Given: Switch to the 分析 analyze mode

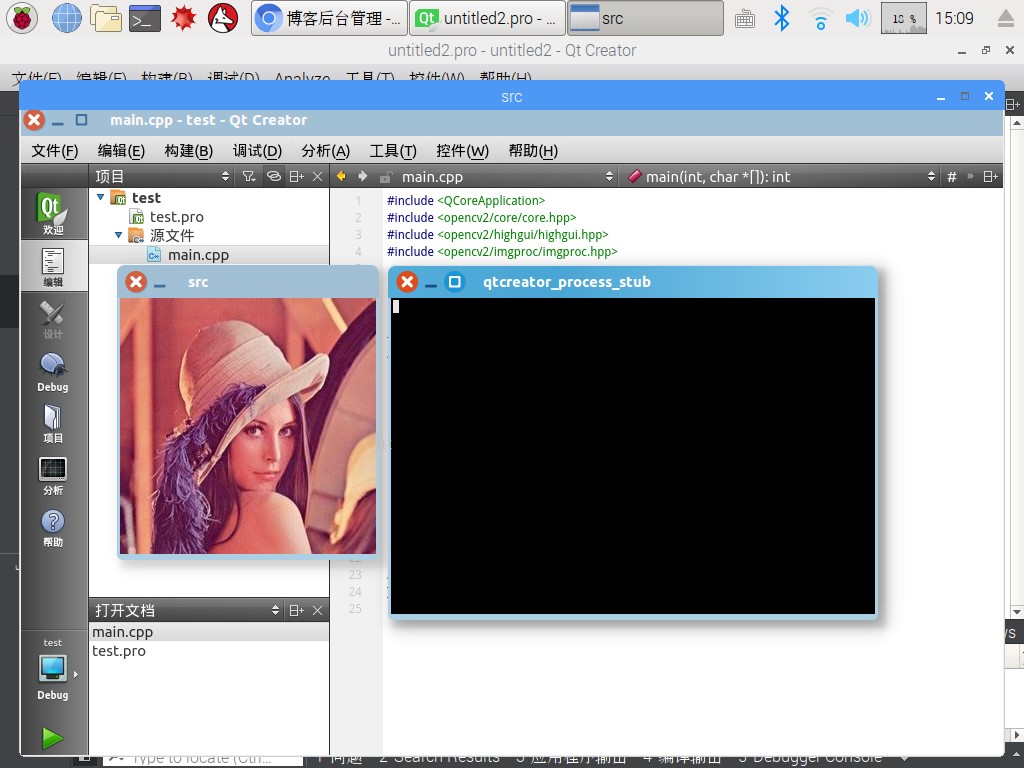Looking at the screenshot, I should (x=53, y=476).
